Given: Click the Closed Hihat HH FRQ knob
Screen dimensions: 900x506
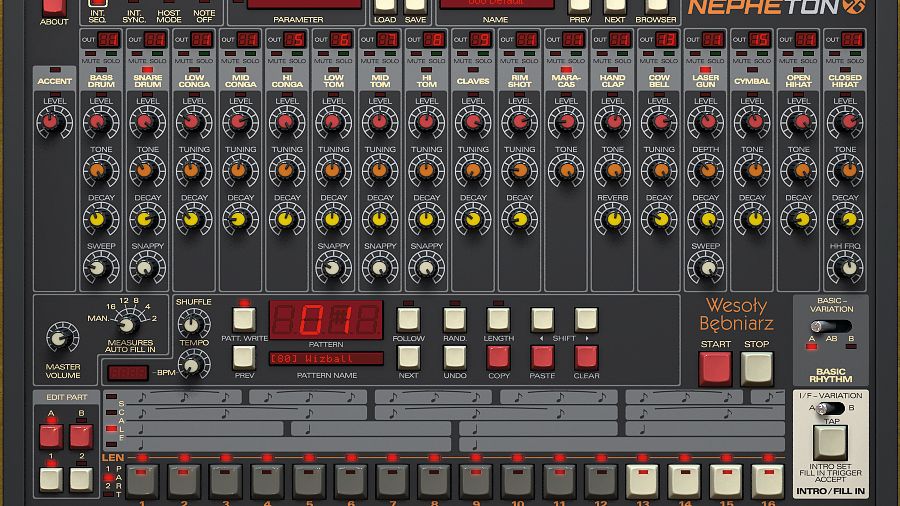Looking at the screenshot, I should pyautogui.click(x=847, y=267).
